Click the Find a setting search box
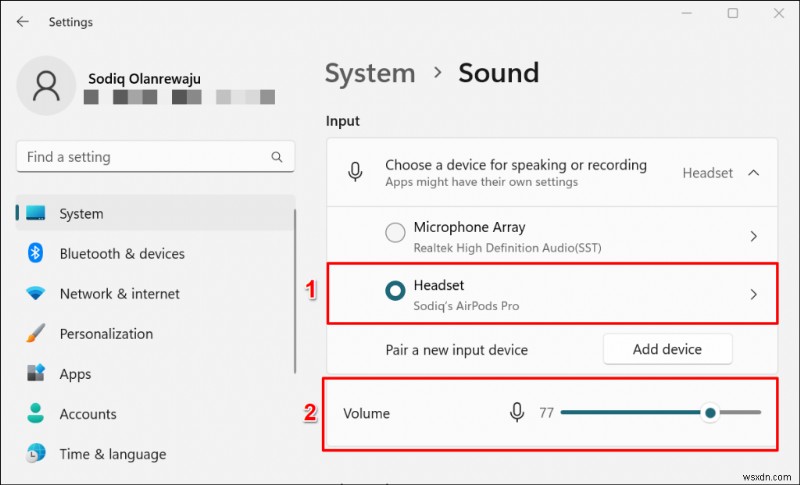The height and width of the screenshot is (485, 800). [140, 157]
